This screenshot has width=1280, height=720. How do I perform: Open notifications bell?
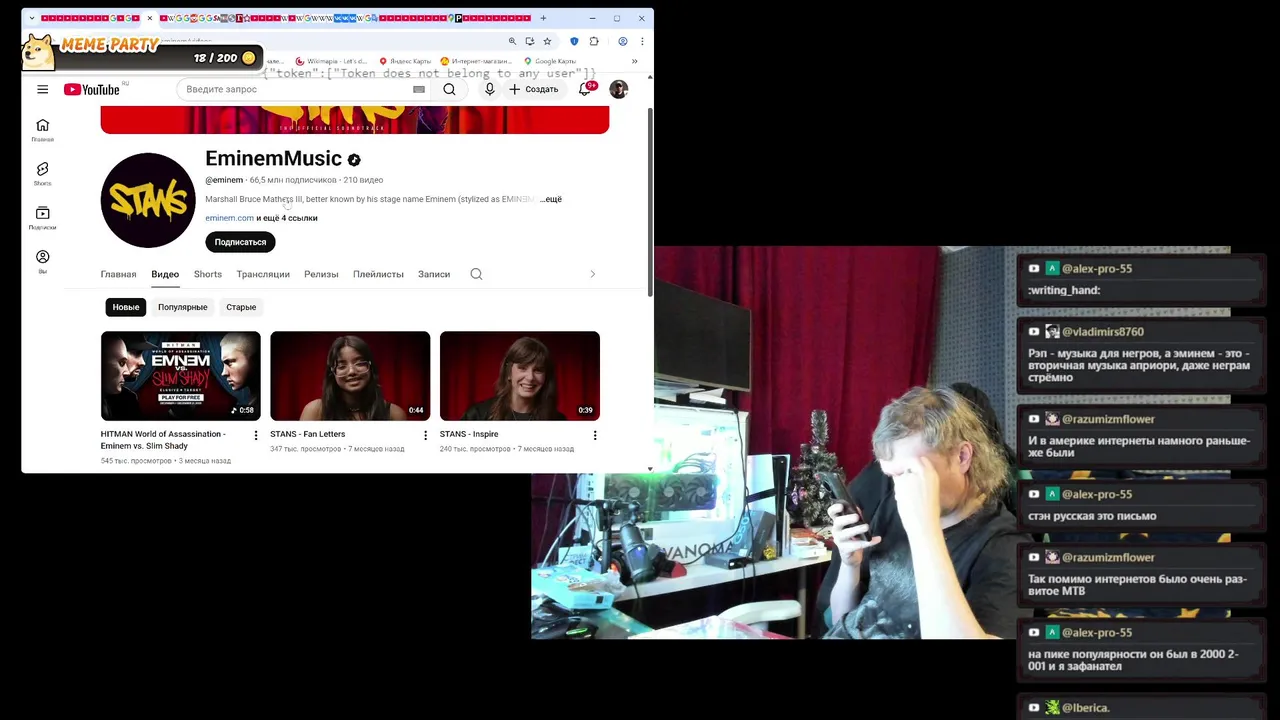(585, 89)
